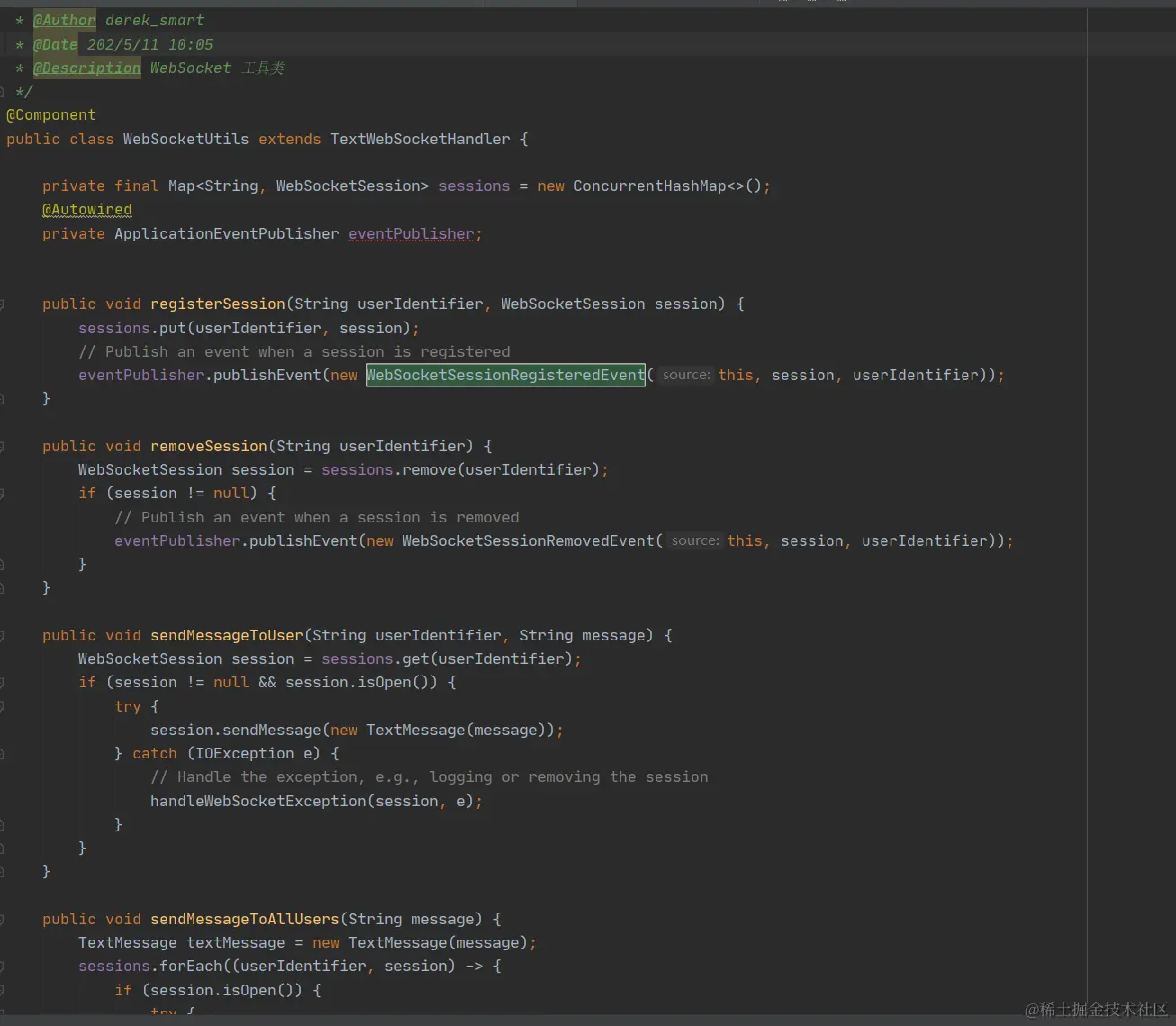Click source hint in registered event line
This screenshot has width=1176, height=1026.
click(686, 375)
